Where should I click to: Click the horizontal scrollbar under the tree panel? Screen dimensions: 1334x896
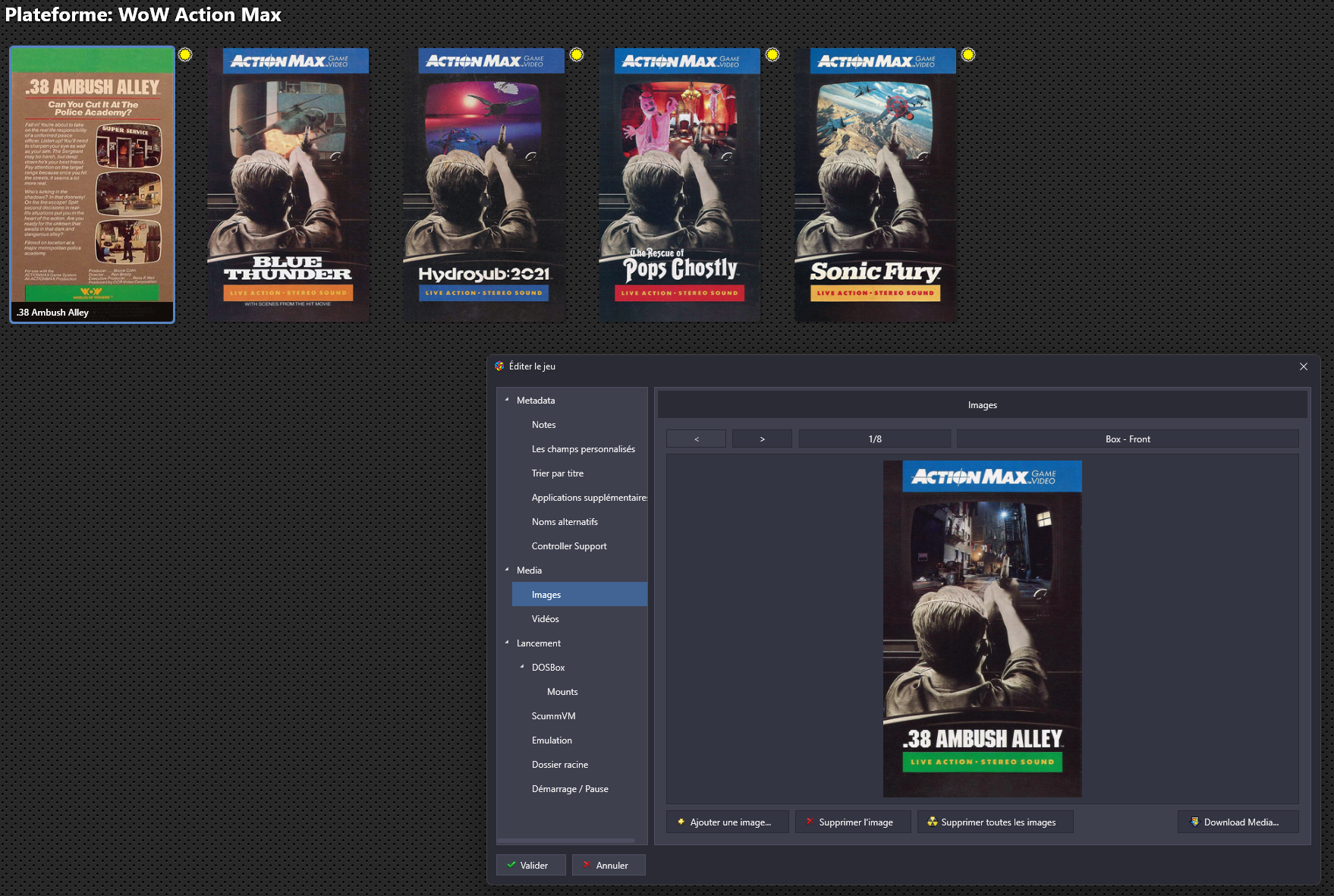566,841
